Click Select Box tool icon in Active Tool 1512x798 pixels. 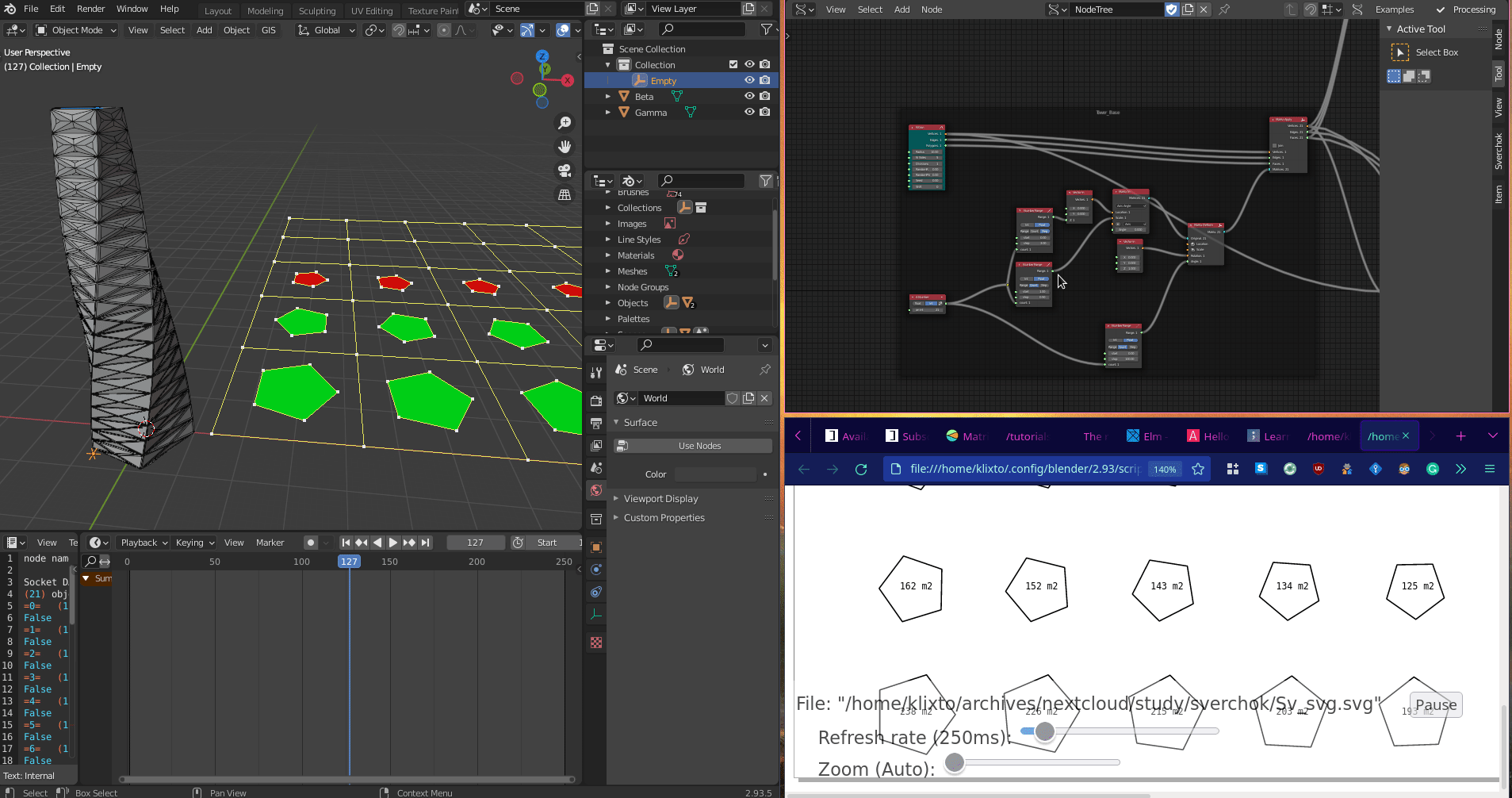[1400, 52]
